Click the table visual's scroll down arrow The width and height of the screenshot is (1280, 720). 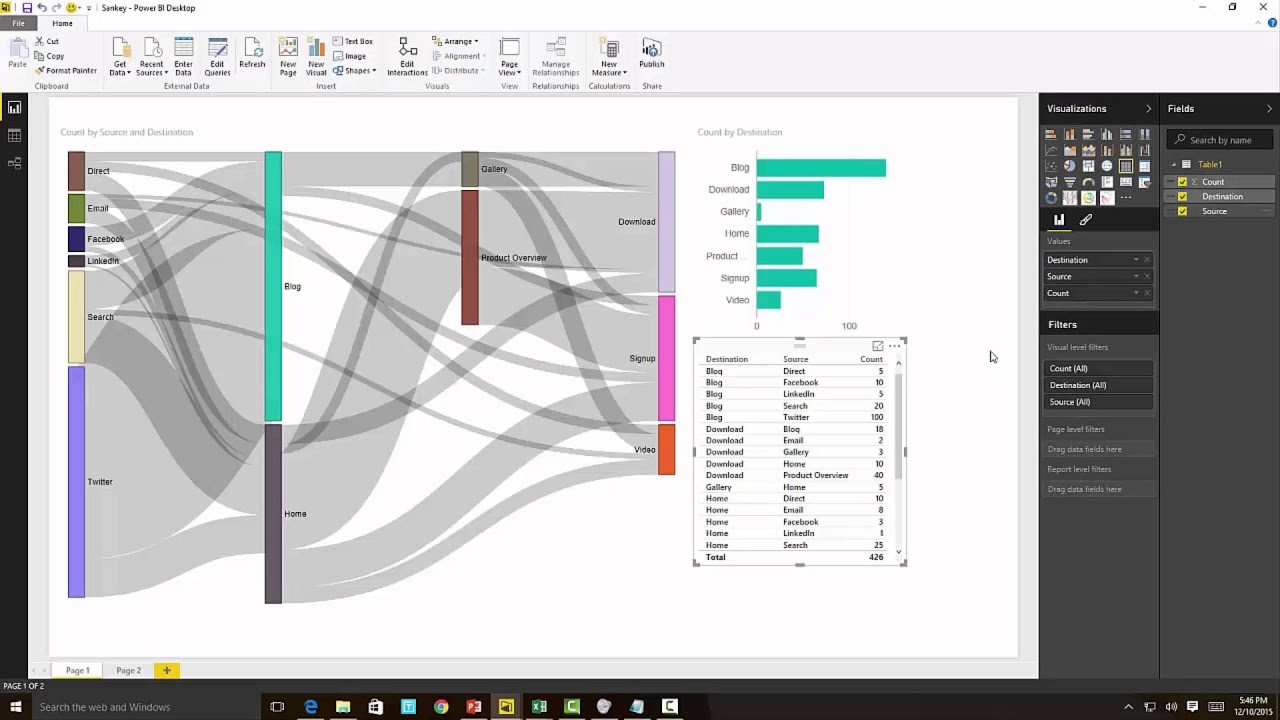tap(899, 552)
